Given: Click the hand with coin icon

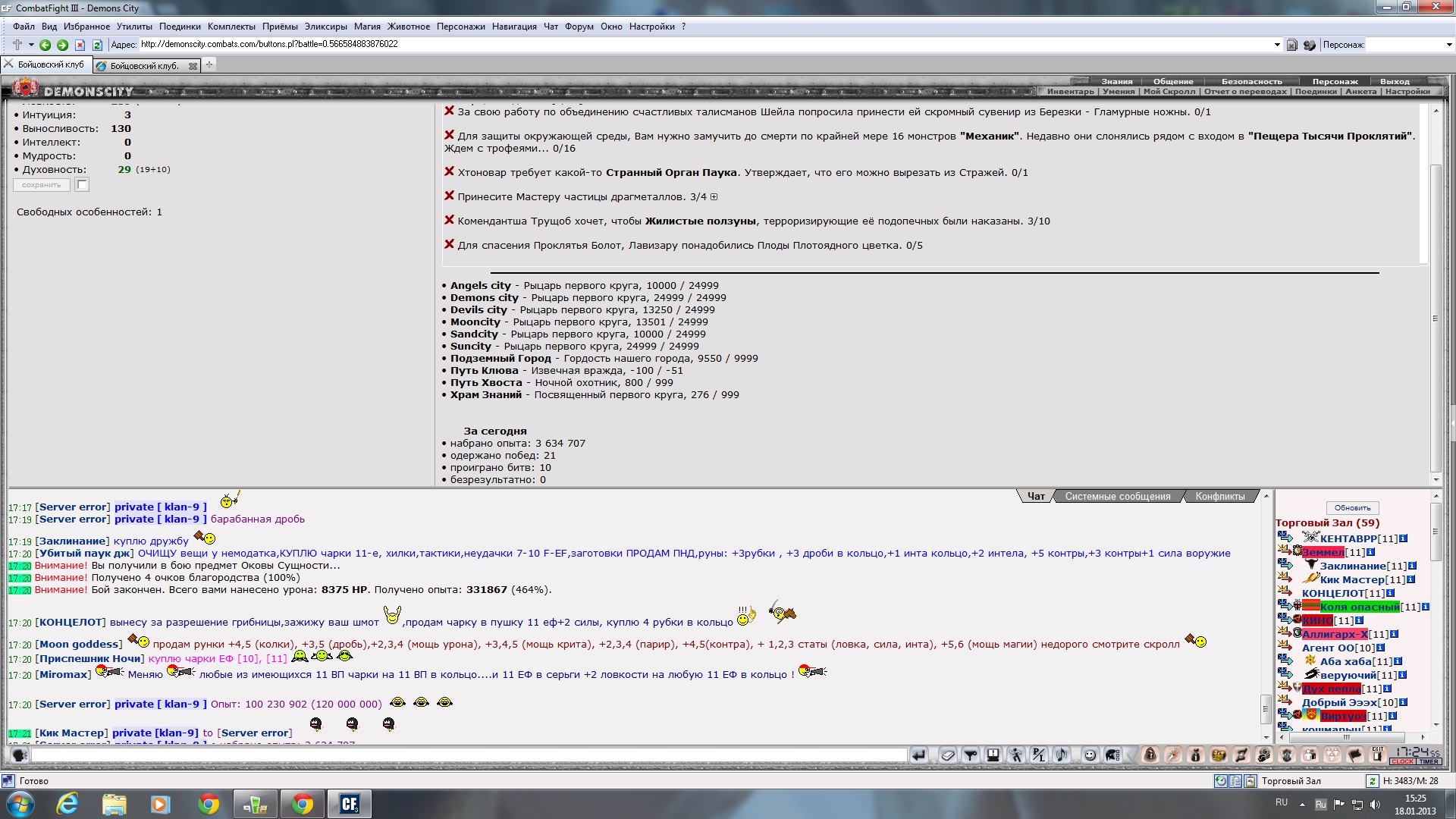Looking at the screenshot, I should 1264,755.
